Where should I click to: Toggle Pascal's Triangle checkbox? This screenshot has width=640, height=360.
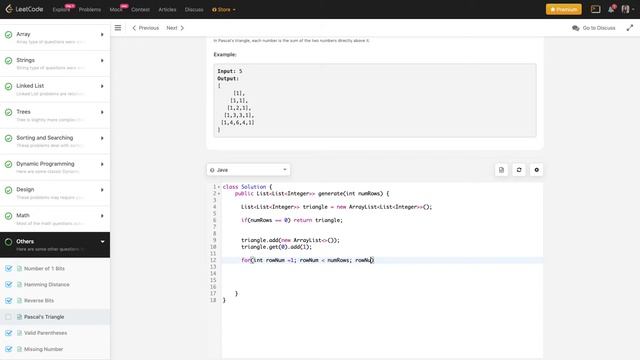8,317
